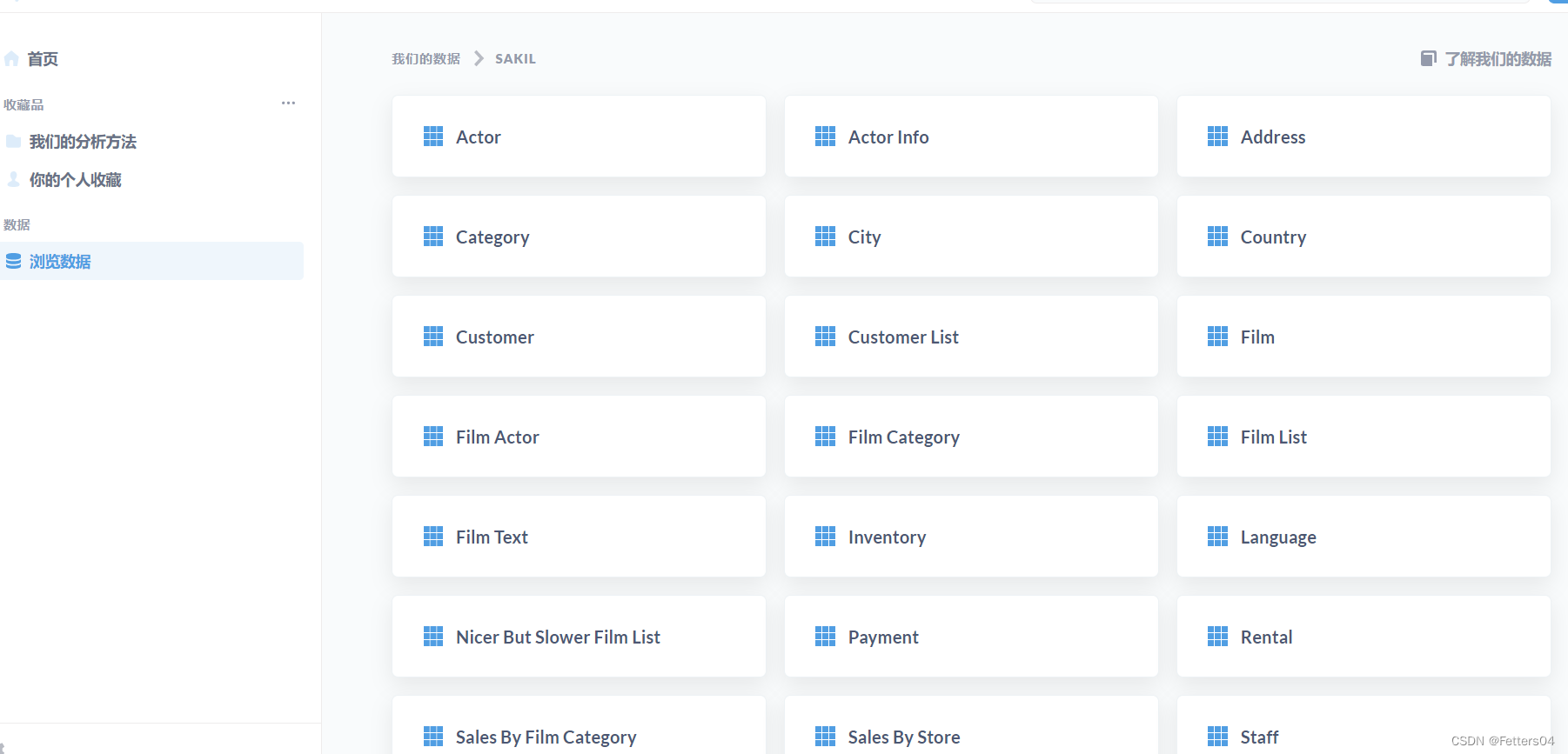Open the Film List table
This screenshot has height=754, width=1568.
[1364, 437]
